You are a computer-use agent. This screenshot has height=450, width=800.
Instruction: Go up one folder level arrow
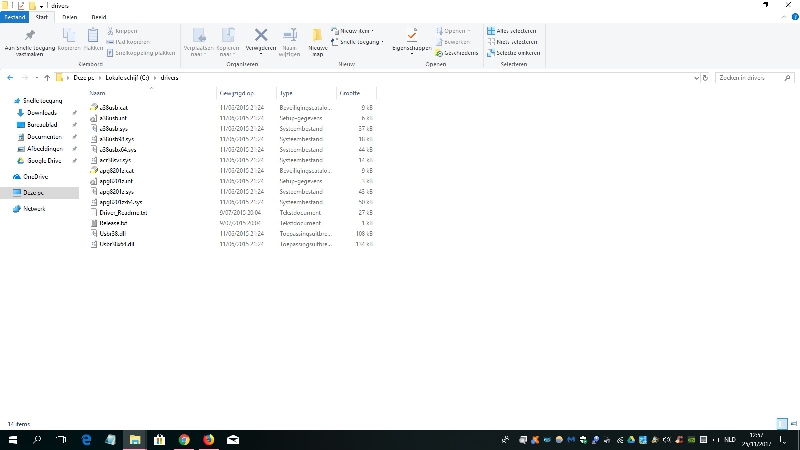click(x=47, y=77)
